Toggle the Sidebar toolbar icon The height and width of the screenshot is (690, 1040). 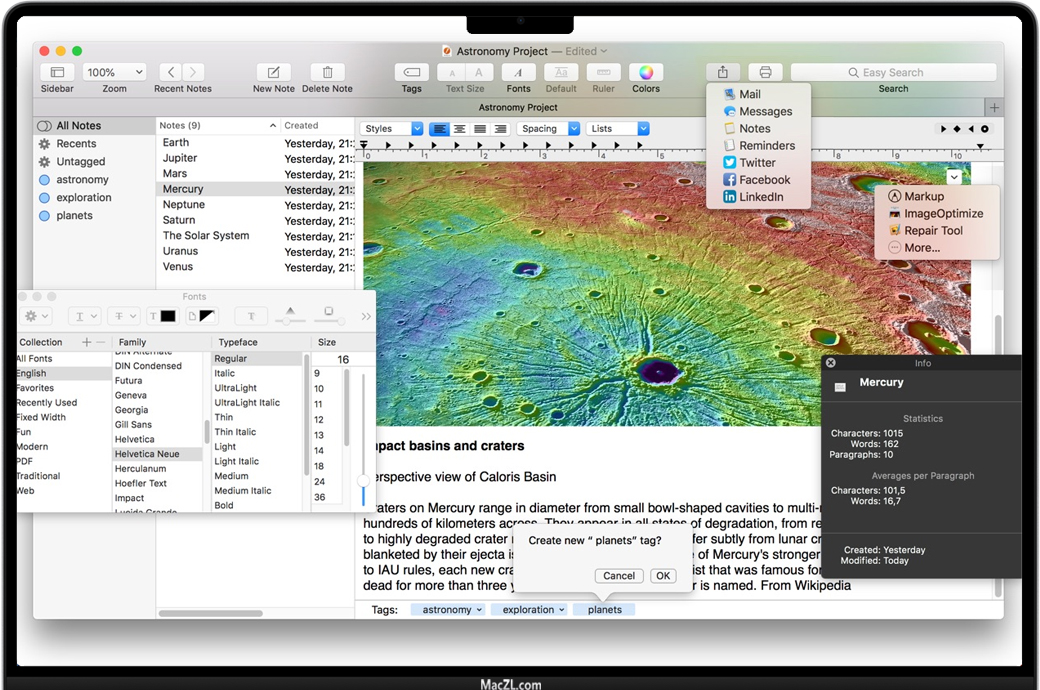[57, 72]
